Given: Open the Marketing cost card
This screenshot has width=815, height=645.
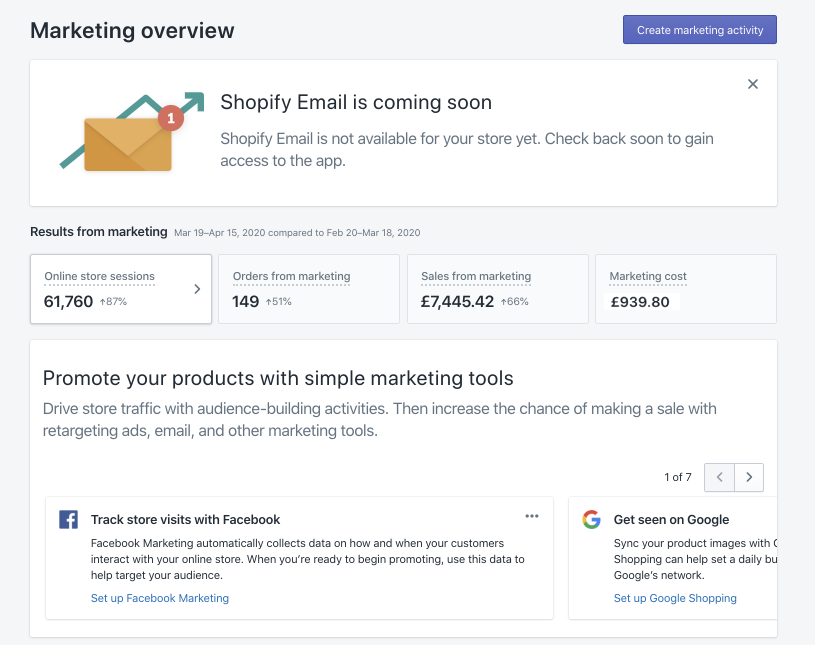Looking at the screenshot, I should tap(686, 289).
